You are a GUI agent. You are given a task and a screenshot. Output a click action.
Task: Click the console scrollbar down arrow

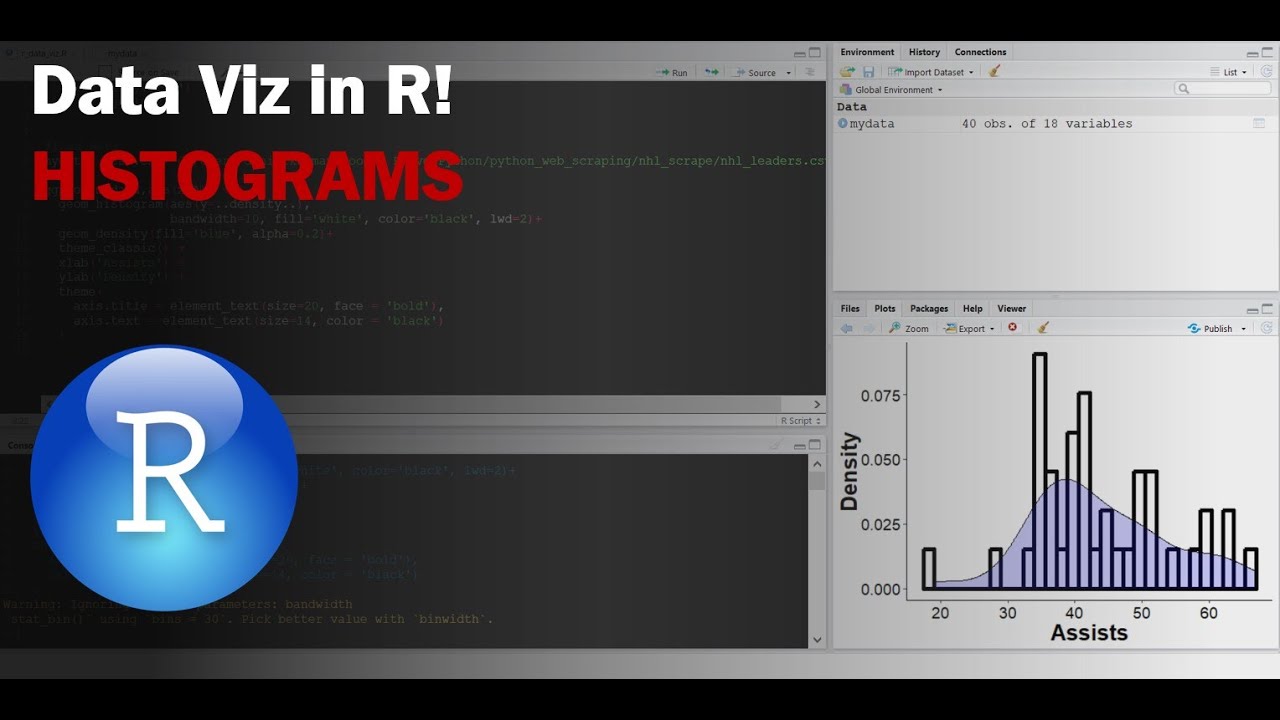click(x=817, y=639)
